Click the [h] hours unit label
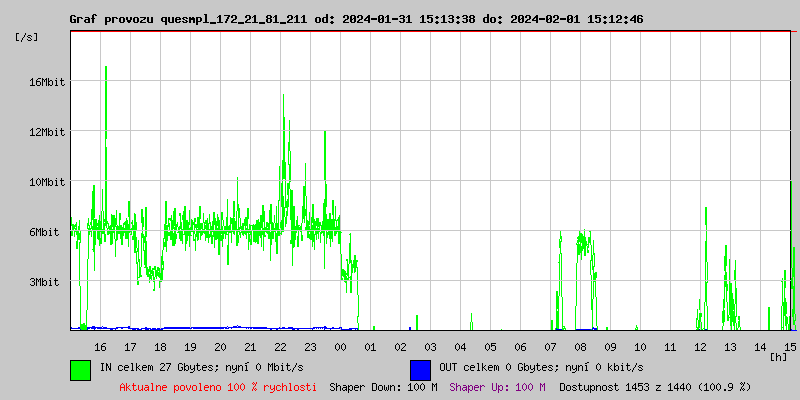Screen dimensions: 800x400 tap(778, 356)
